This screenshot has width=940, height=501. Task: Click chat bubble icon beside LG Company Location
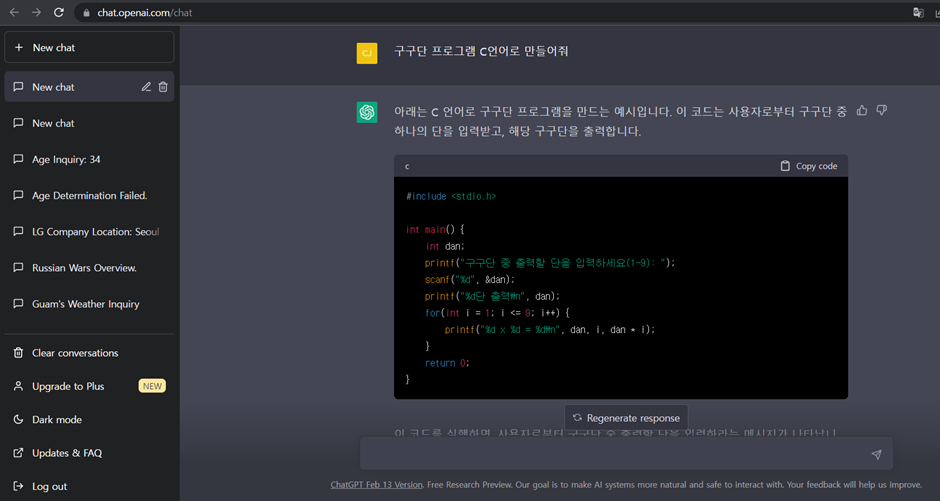click(19, 231)
